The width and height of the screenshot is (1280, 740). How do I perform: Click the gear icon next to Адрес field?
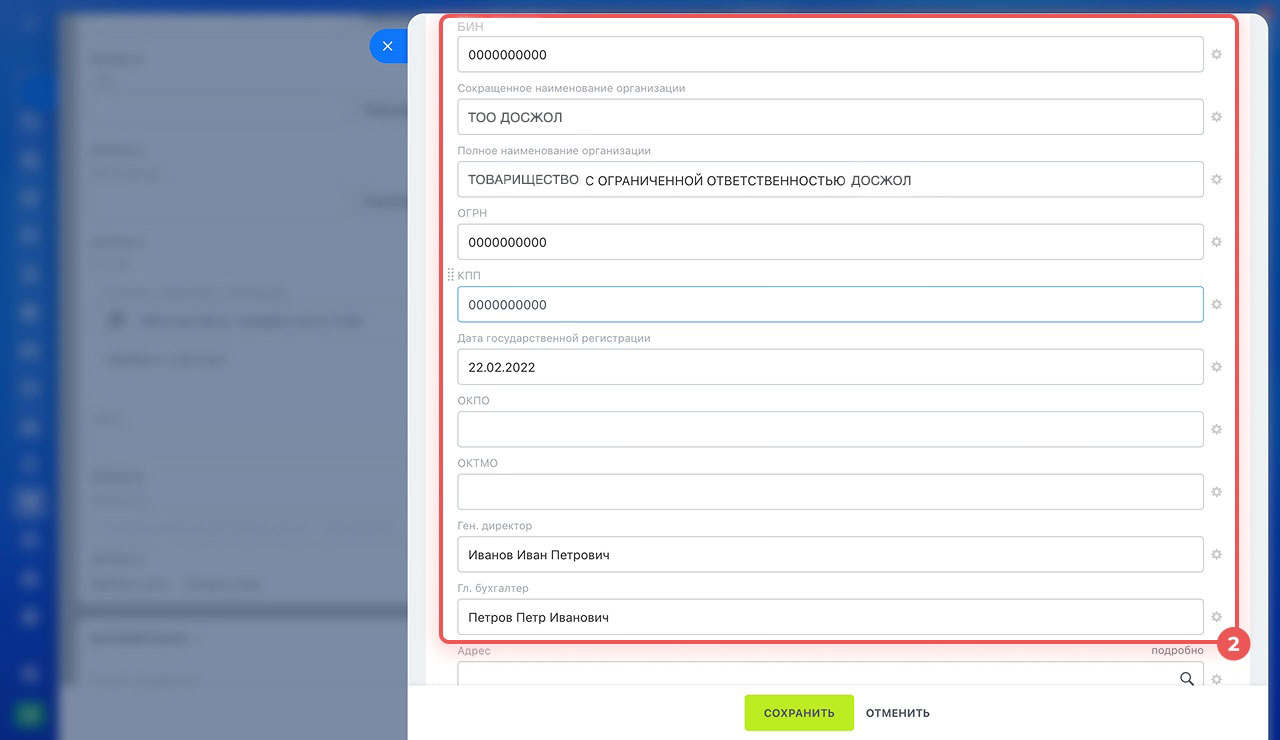coord(1217,679)
